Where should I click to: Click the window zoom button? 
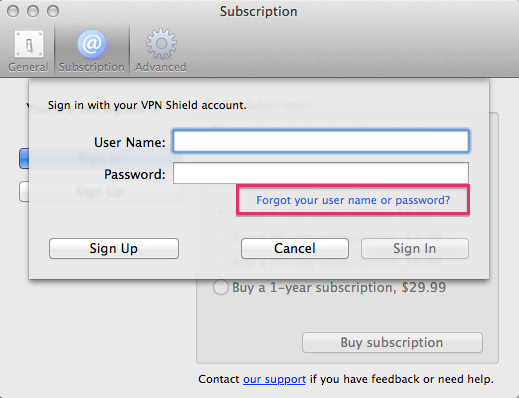pos(53,11)
